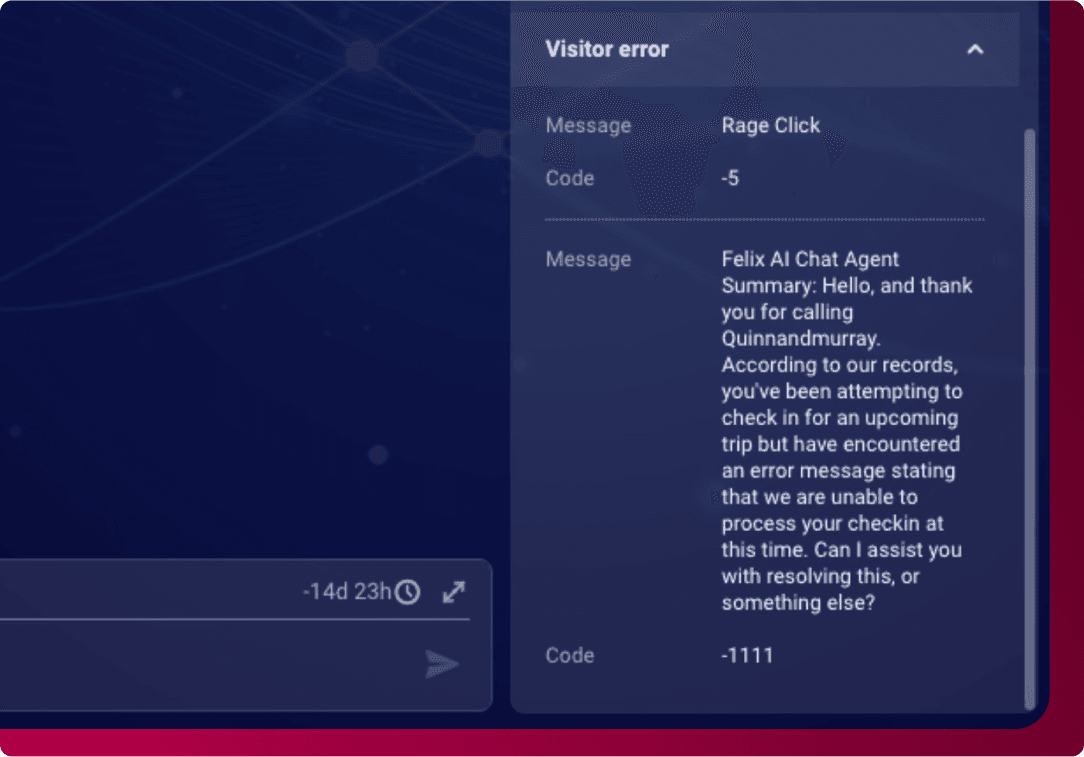This screenshot has height=757, width=1084.
Task: Select the "-5" error code value
Action: (730, 178)
